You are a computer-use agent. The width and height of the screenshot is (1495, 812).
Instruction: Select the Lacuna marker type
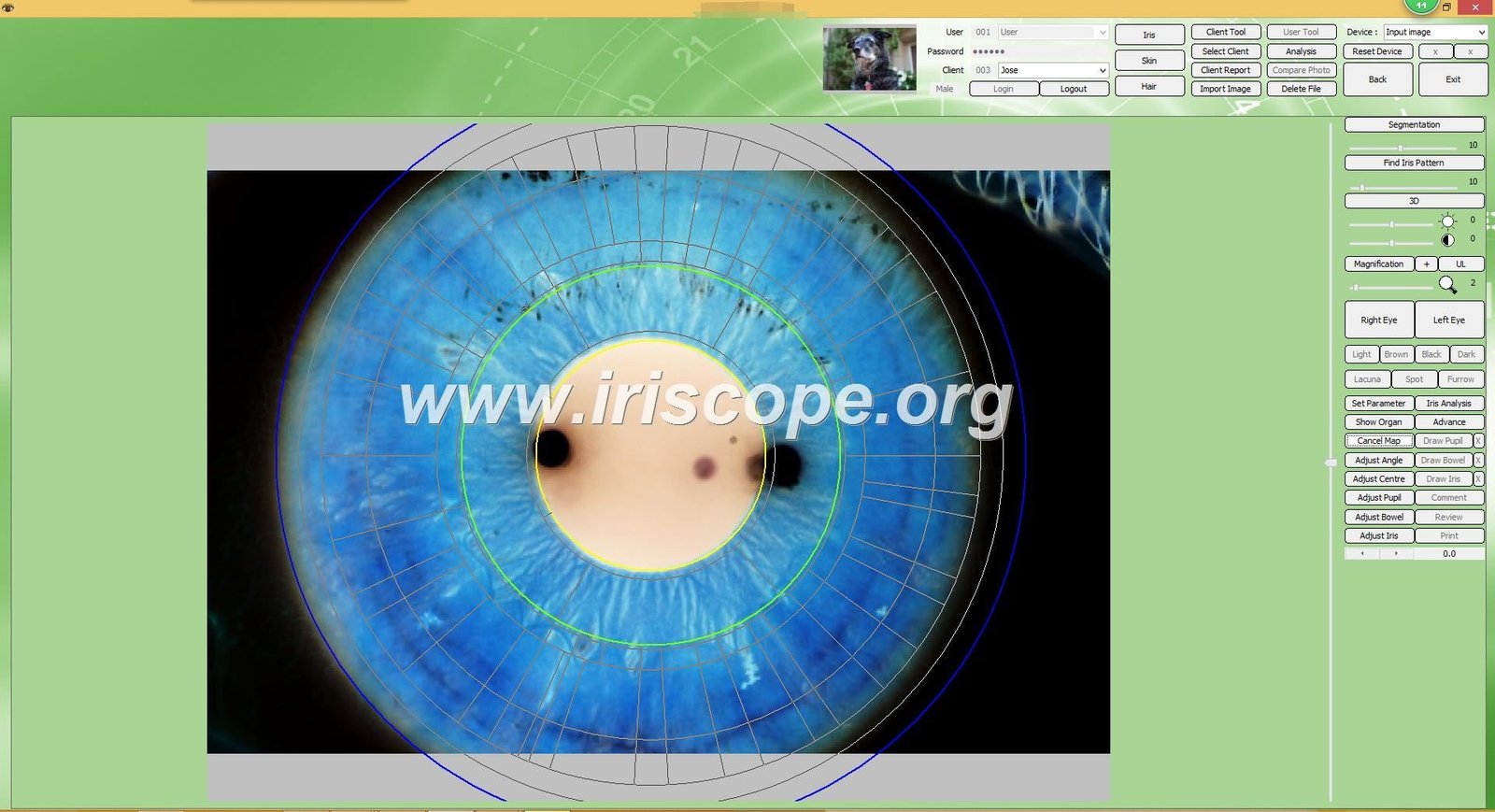[1368, 379]
